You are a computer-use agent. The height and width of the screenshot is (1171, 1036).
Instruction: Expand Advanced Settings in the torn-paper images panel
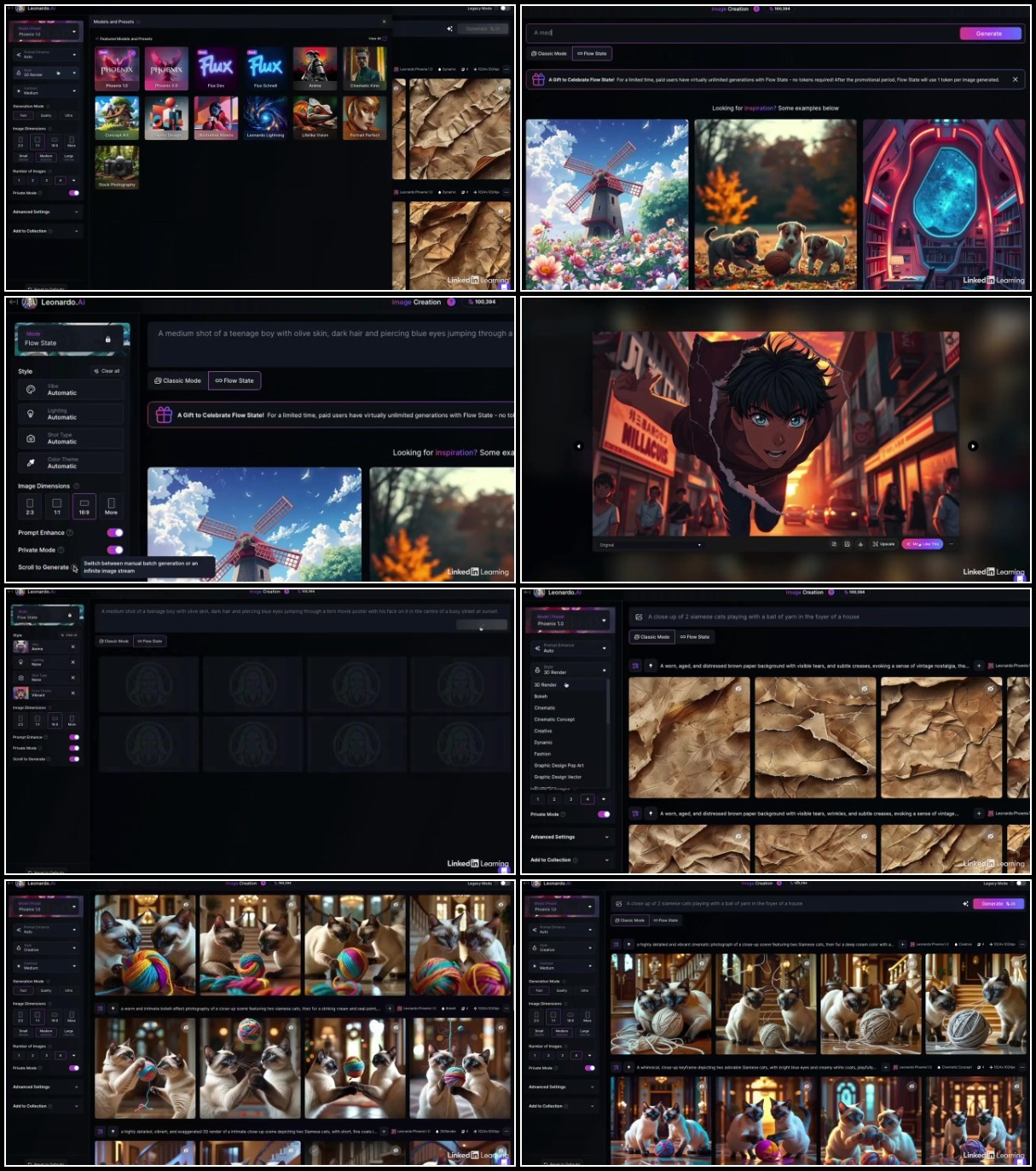coord(570,837)
